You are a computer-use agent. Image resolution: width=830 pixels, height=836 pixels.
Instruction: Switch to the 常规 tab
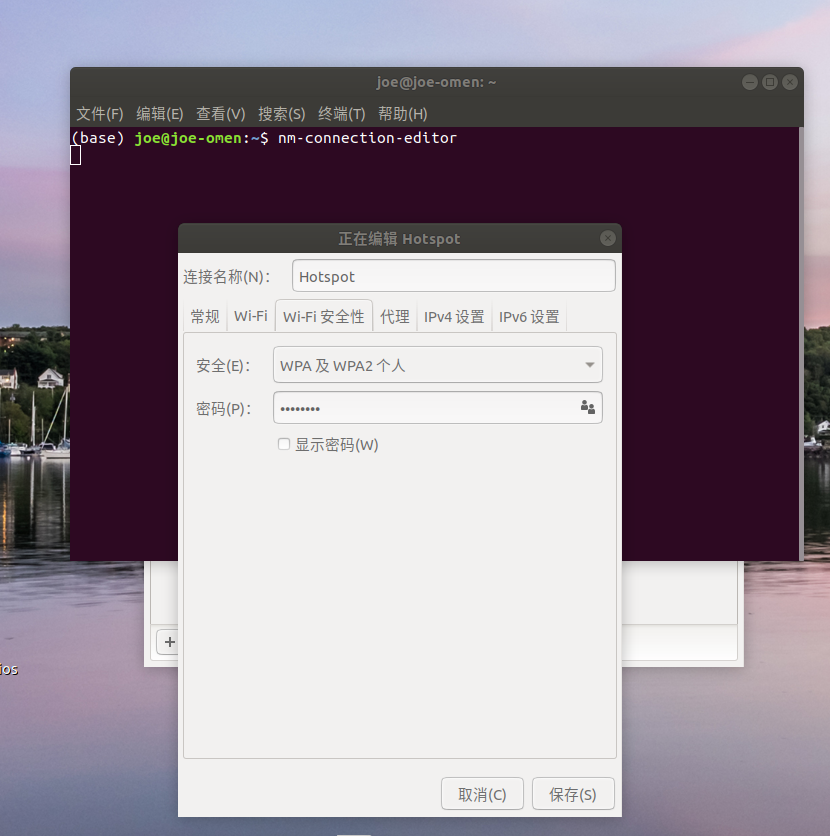click(205, 316)
